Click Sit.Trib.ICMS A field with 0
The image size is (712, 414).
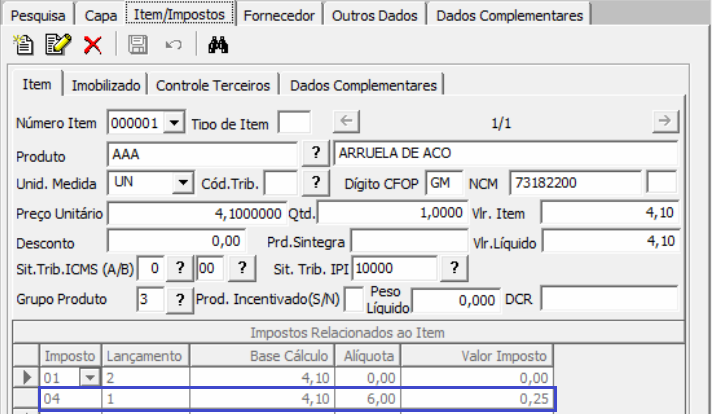[151, 268]
